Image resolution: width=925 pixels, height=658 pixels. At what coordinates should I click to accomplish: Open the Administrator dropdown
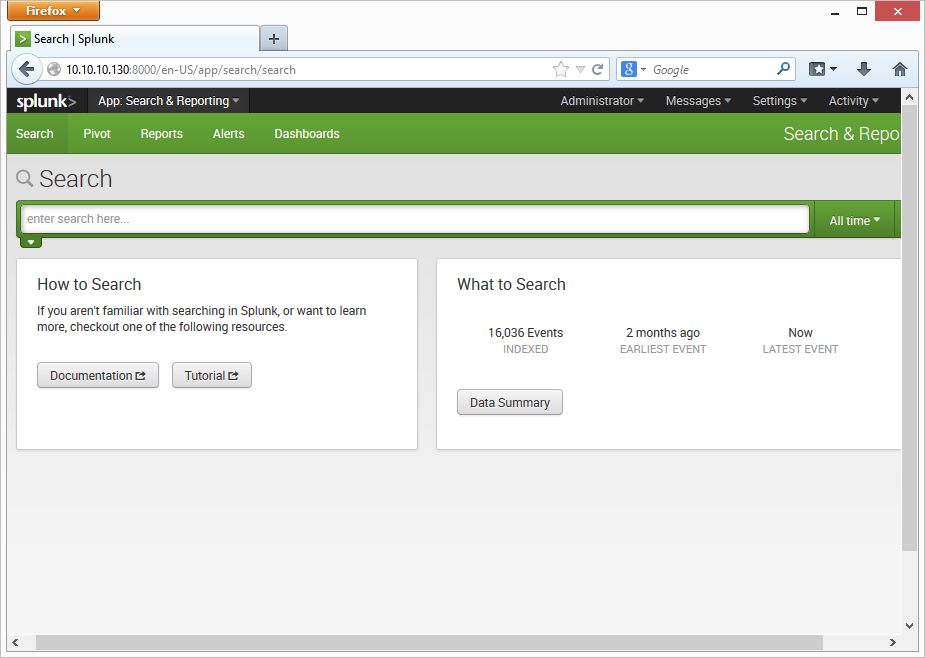point(602,101)
